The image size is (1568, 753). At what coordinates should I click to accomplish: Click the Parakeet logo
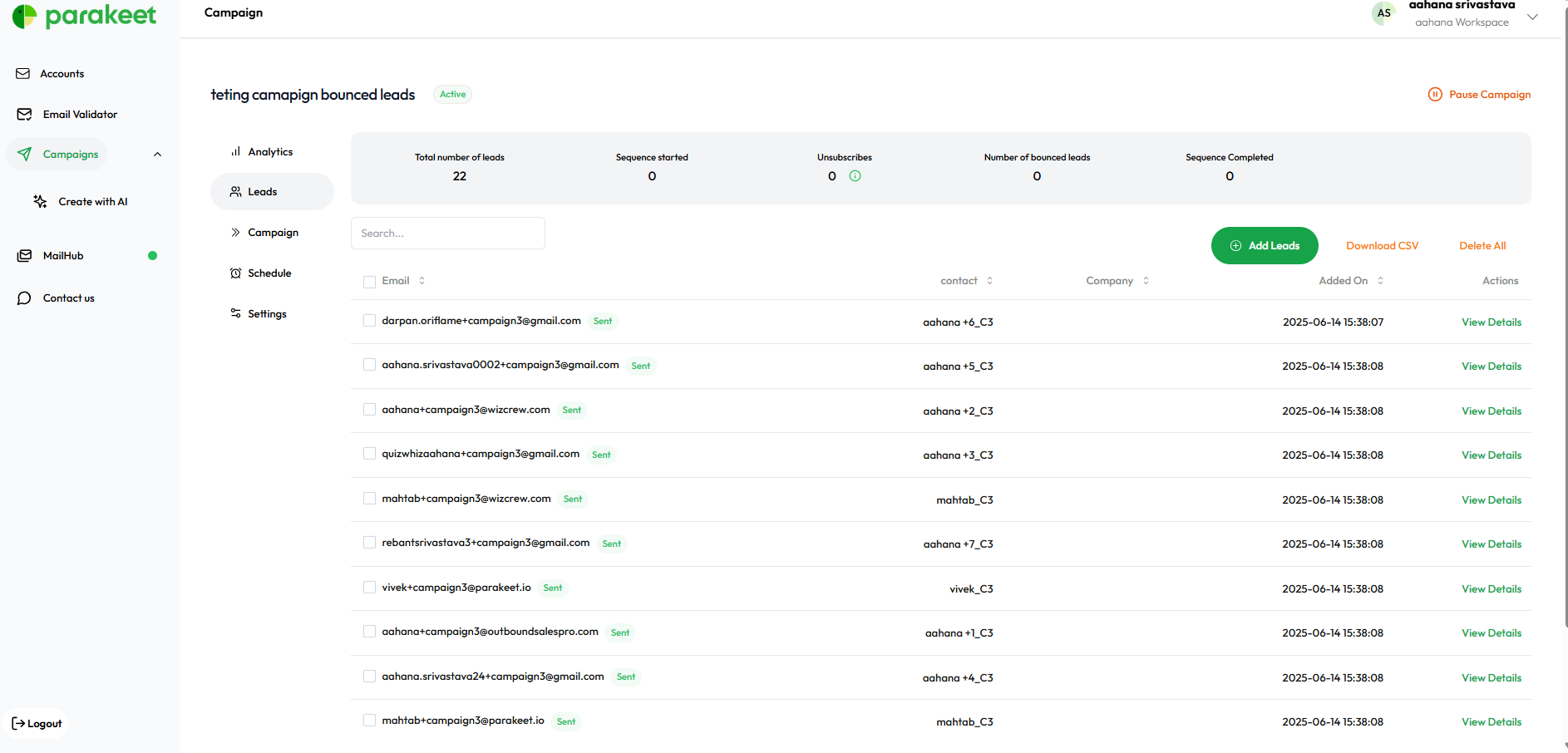tap(84, 16)
